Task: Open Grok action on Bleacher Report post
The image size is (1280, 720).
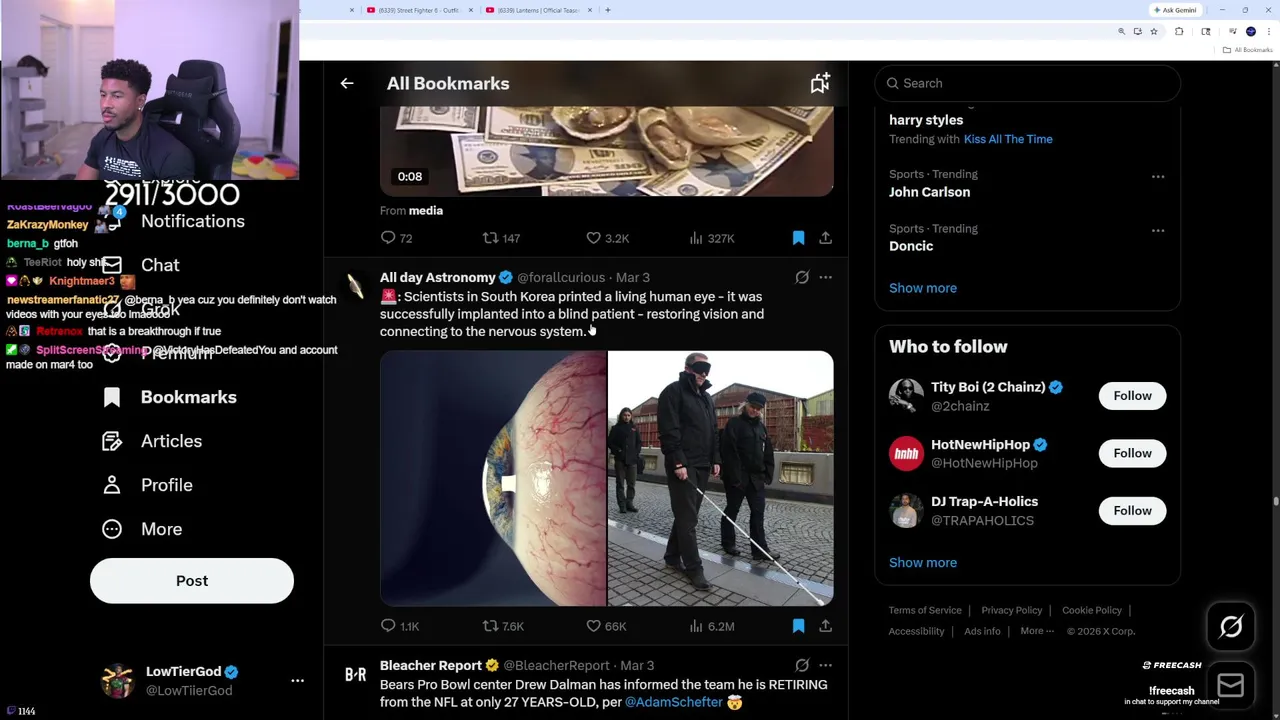Action: point(802,665)
